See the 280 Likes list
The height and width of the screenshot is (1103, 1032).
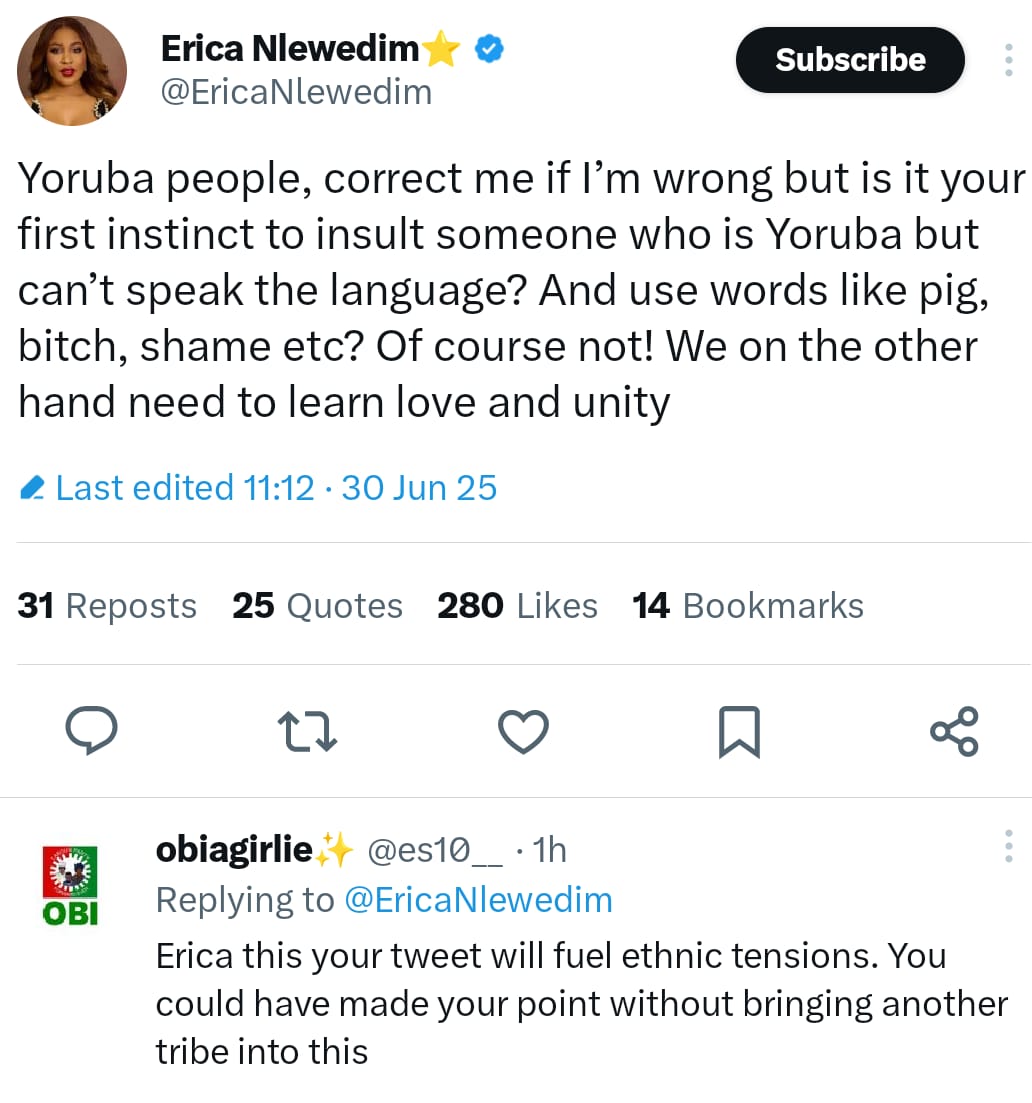coord(517,606)
